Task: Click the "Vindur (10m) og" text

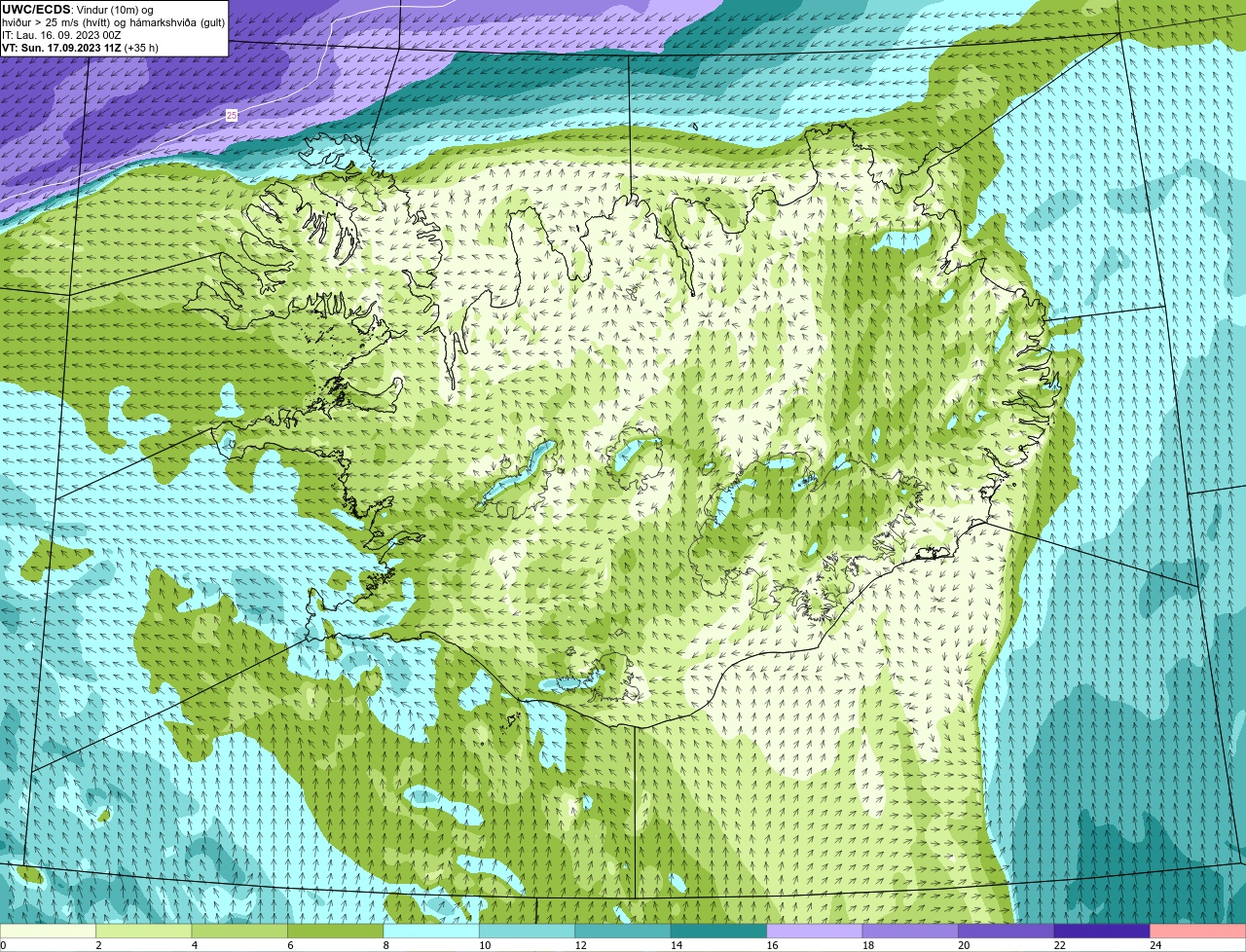Action: 115,10
